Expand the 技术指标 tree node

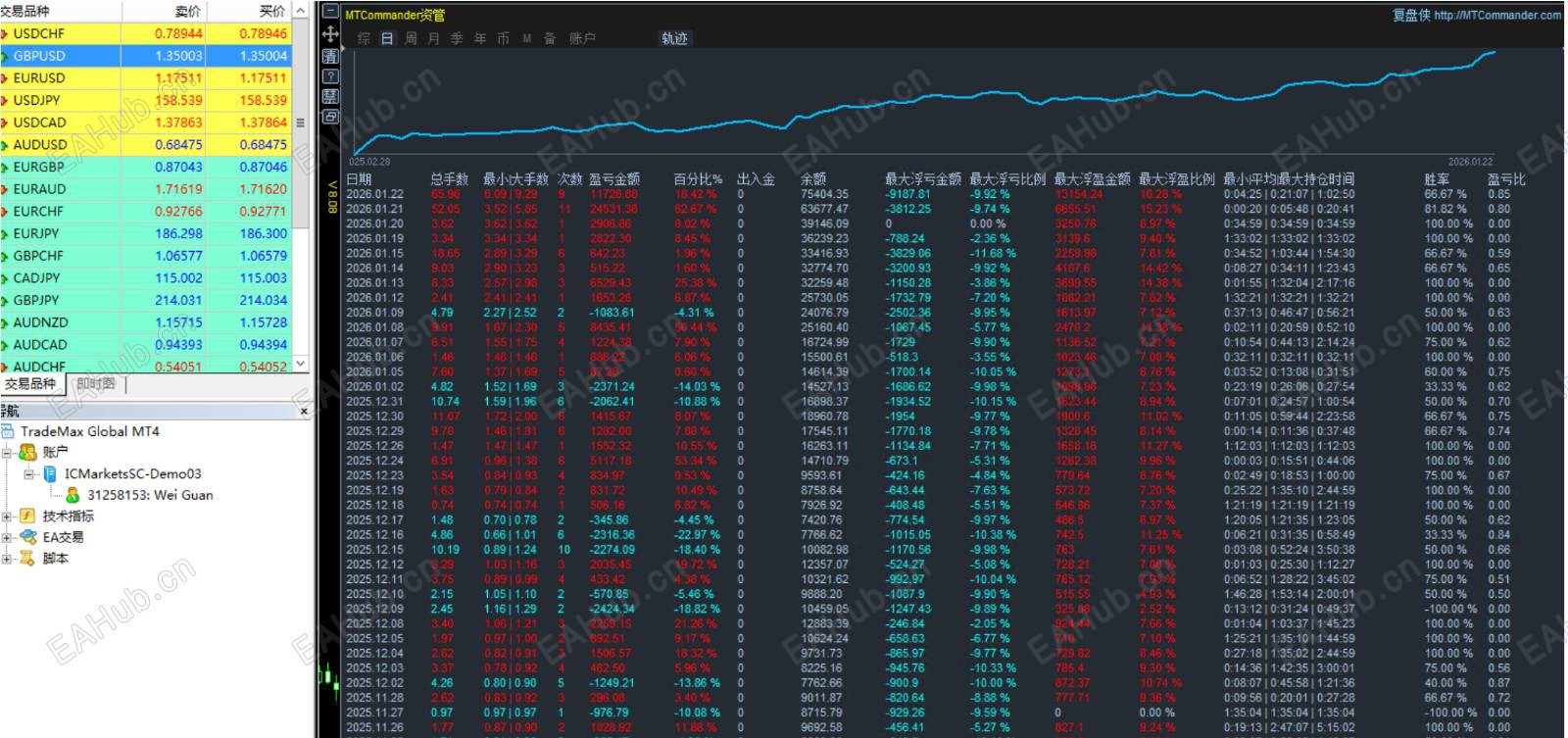[x=7, y=517]
